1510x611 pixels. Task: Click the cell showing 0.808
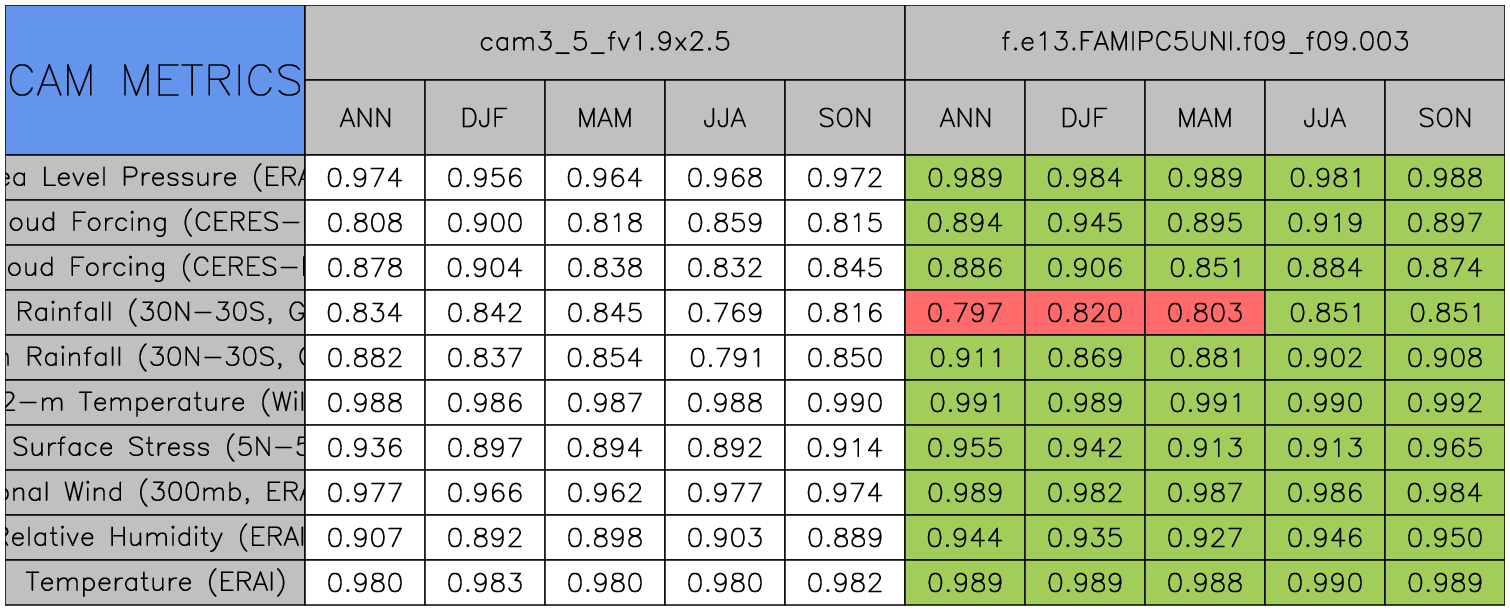[364, 223]
